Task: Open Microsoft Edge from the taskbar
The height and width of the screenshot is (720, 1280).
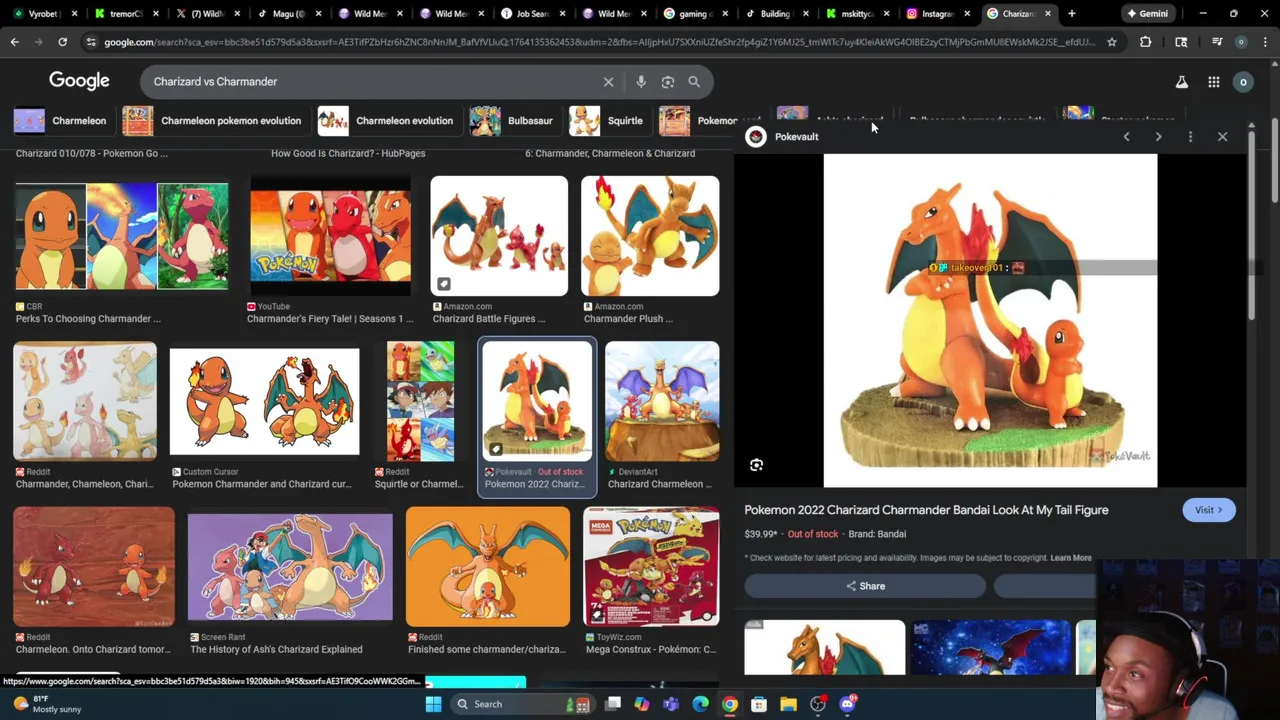Action: click(x=700, y=704)
